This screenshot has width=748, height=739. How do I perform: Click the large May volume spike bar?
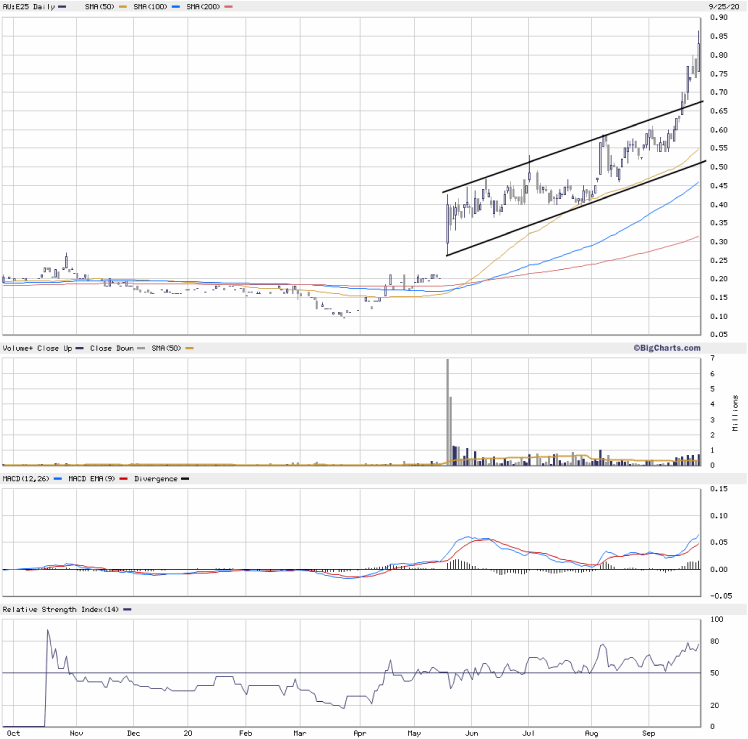coord(447,410)
